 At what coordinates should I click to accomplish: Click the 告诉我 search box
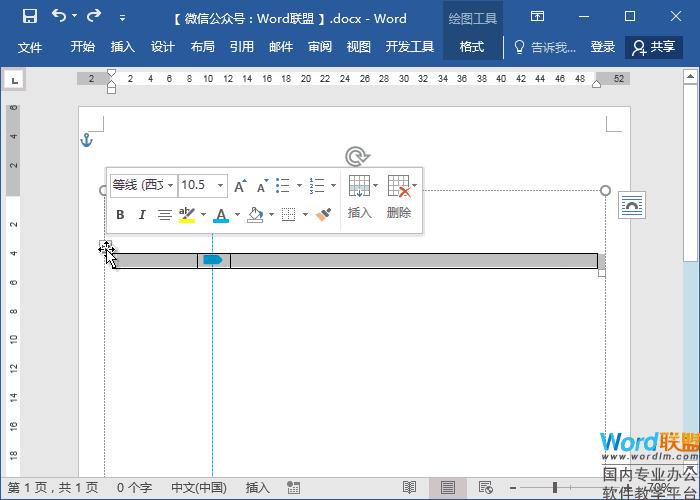coord(545,47)
